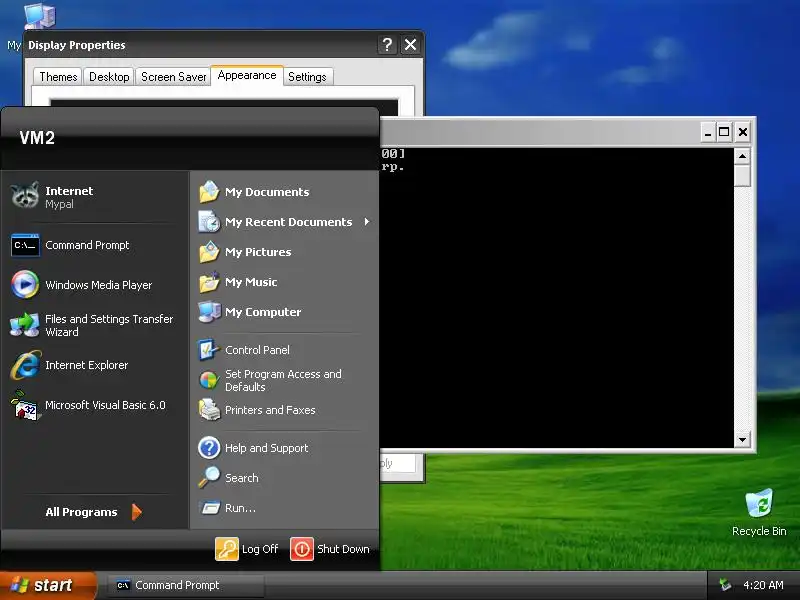Click console scrollbar down arrow
800x600 pixels.
(742, 439)
